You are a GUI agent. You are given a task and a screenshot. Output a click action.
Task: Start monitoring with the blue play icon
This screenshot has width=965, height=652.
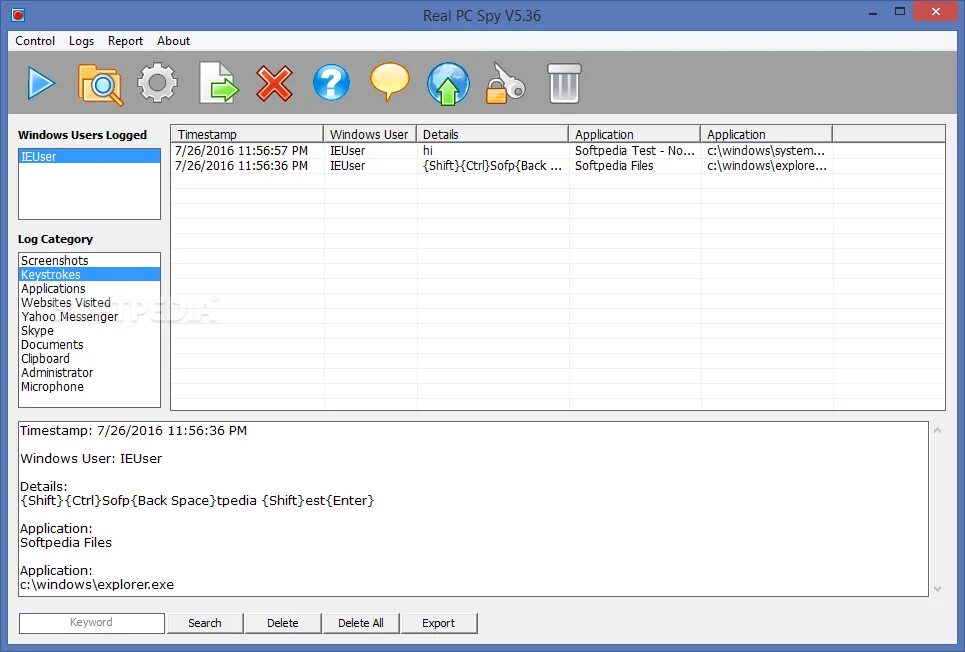click(x=41, y=83)
